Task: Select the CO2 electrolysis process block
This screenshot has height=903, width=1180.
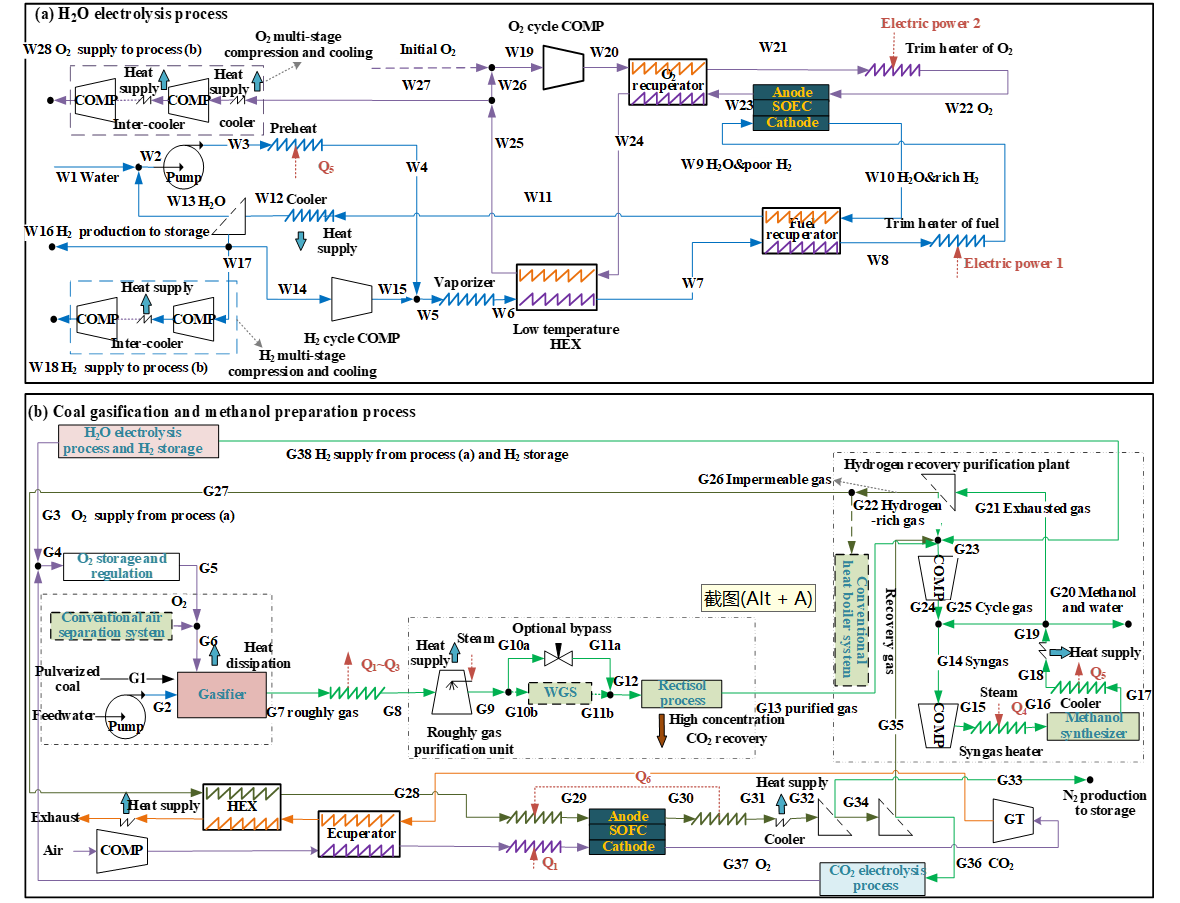Action: pos(875,877)
